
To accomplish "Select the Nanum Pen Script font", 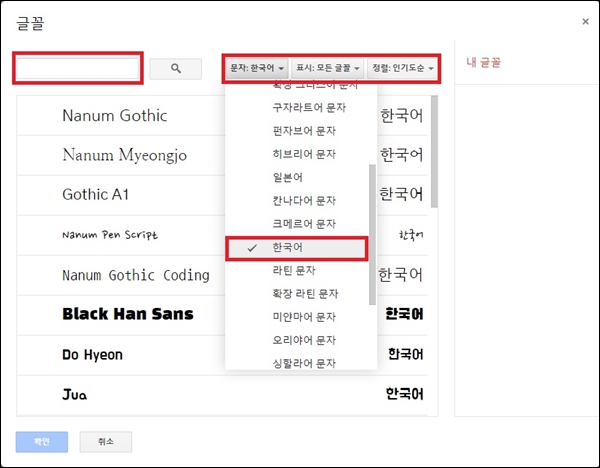I will [x=222, y=235].
